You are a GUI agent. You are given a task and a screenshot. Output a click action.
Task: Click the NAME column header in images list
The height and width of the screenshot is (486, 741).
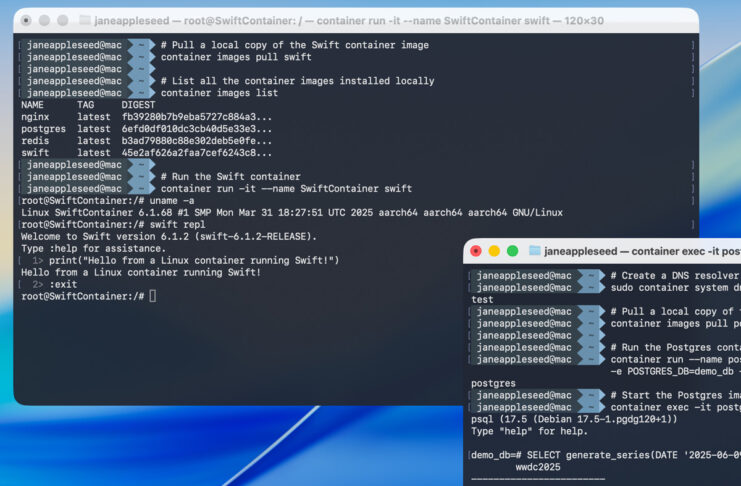pos(32,105)
